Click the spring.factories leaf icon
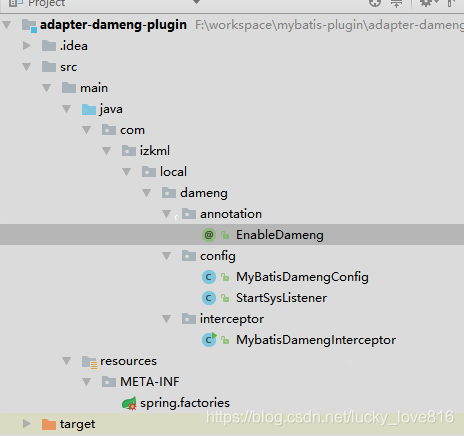464x436 pixels. 129,403
